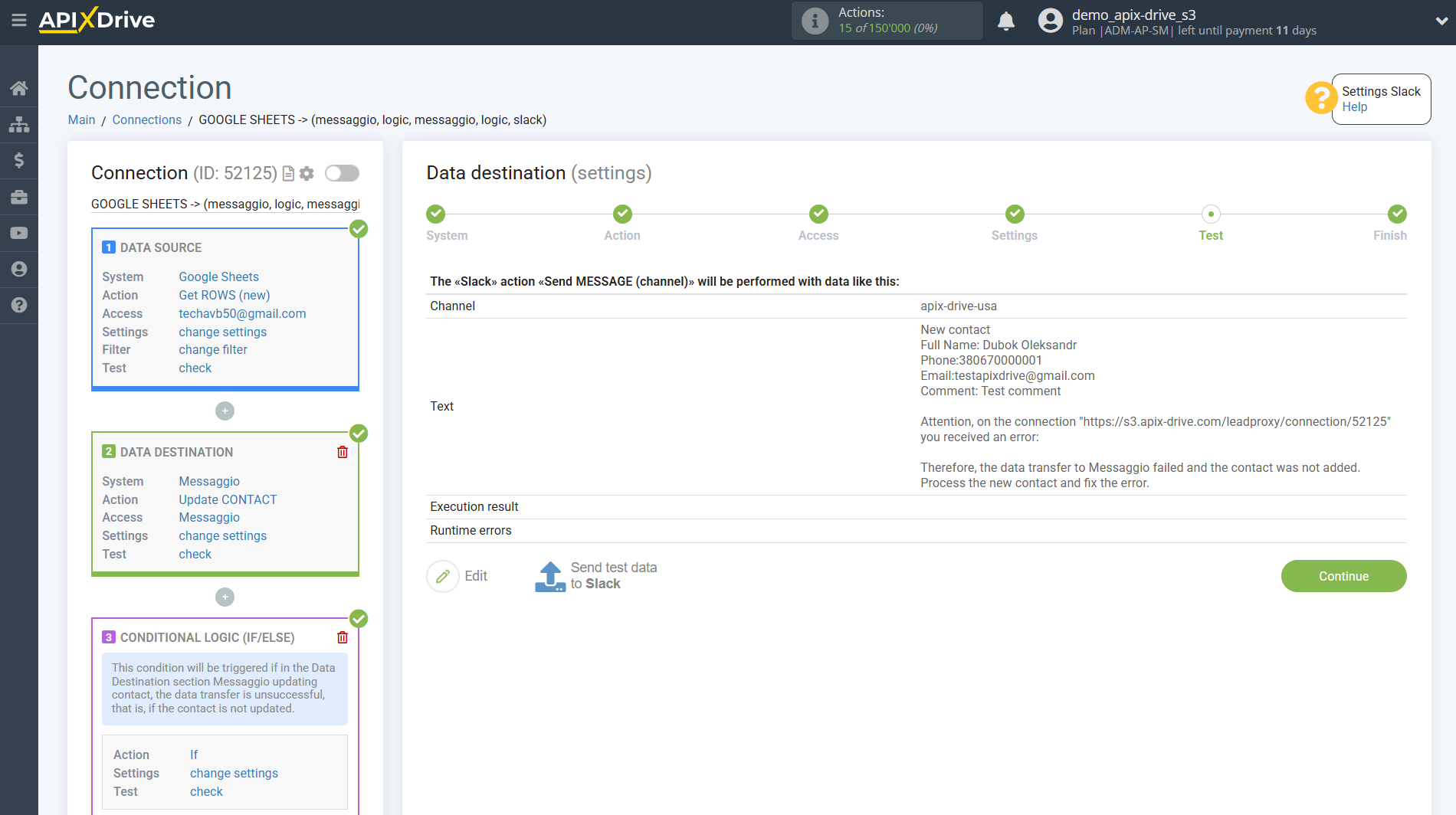Send test data to Slack

595,576
